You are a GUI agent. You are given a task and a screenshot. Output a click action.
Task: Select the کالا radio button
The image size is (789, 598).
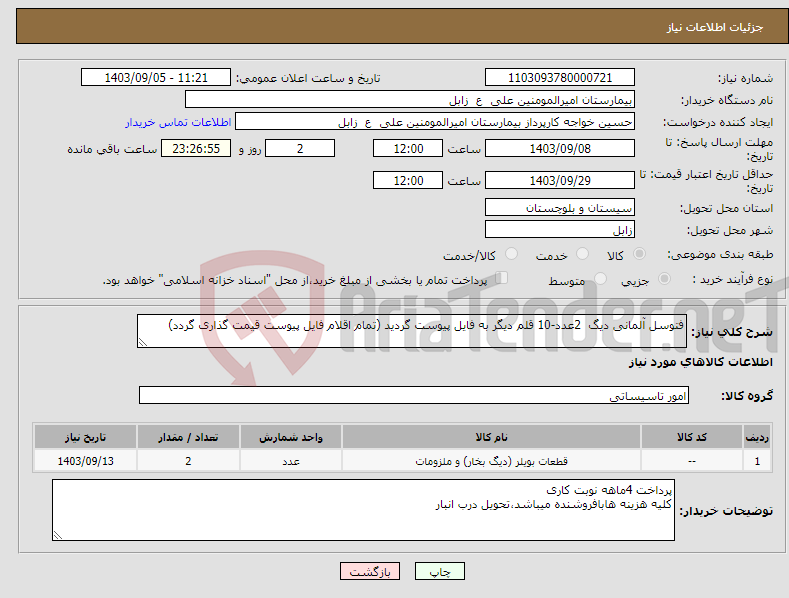coord(639,254)
